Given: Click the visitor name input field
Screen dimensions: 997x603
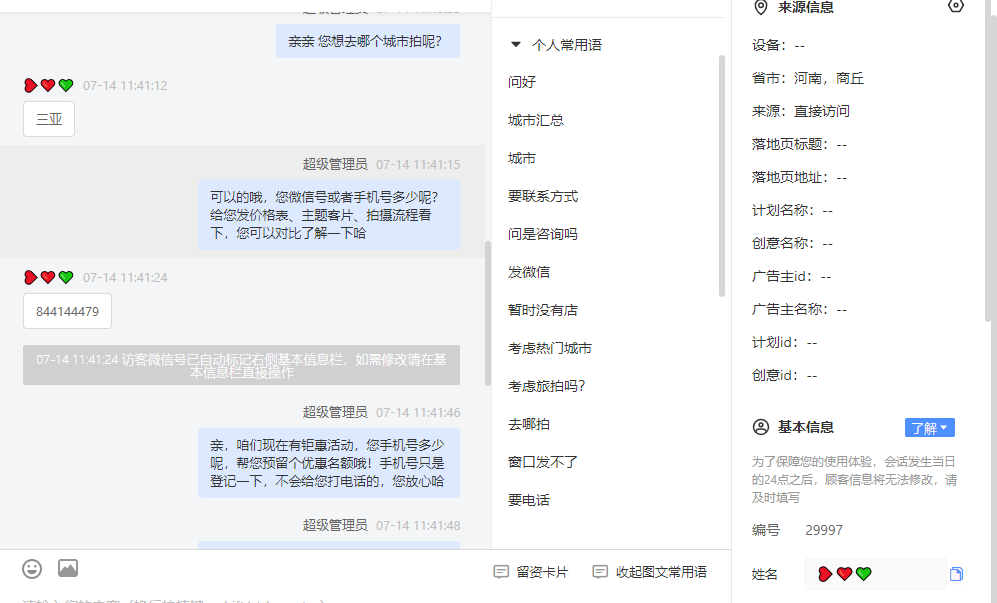Looking at the screenshot, I should 876,574.
